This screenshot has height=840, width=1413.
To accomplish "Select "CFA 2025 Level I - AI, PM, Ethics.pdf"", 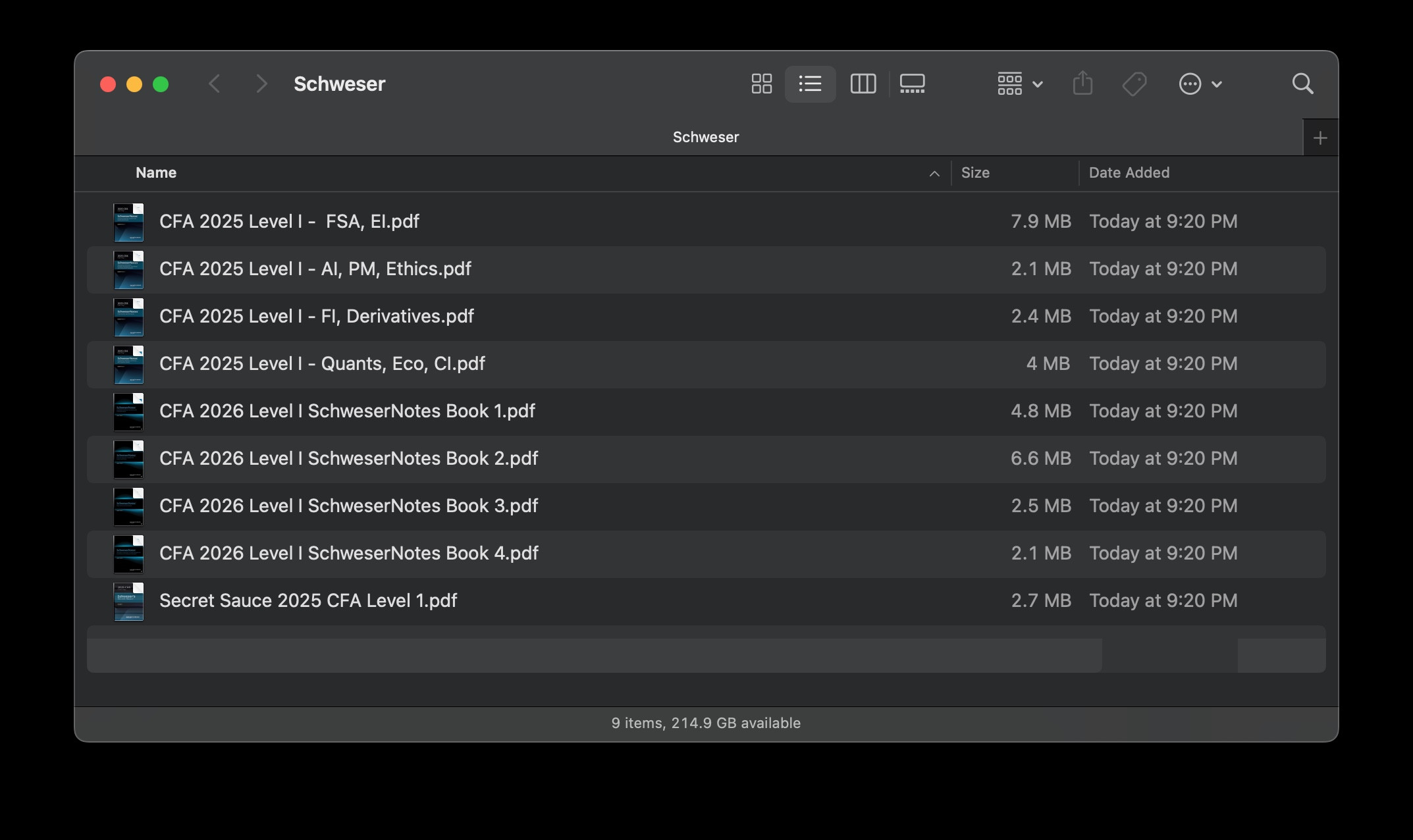I will [315, 269].
